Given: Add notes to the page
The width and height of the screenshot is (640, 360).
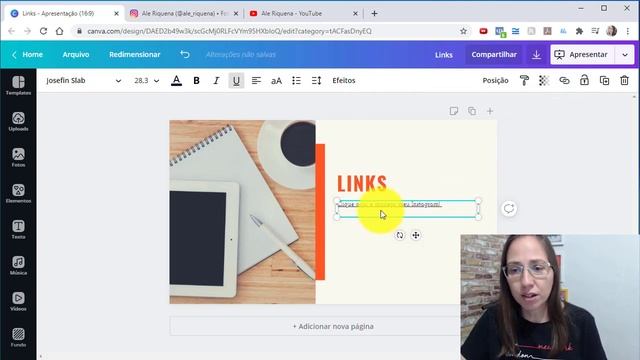Looking at the screenshot, I should (453, 111).
